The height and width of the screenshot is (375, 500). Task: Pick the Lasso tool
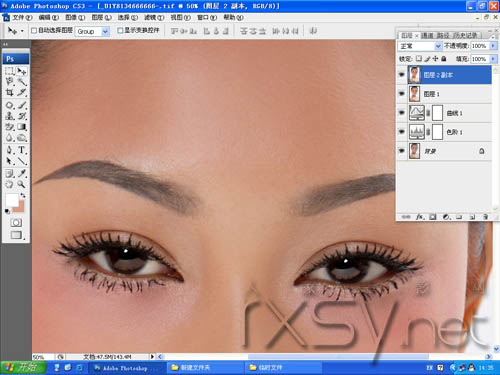[10, 81]
